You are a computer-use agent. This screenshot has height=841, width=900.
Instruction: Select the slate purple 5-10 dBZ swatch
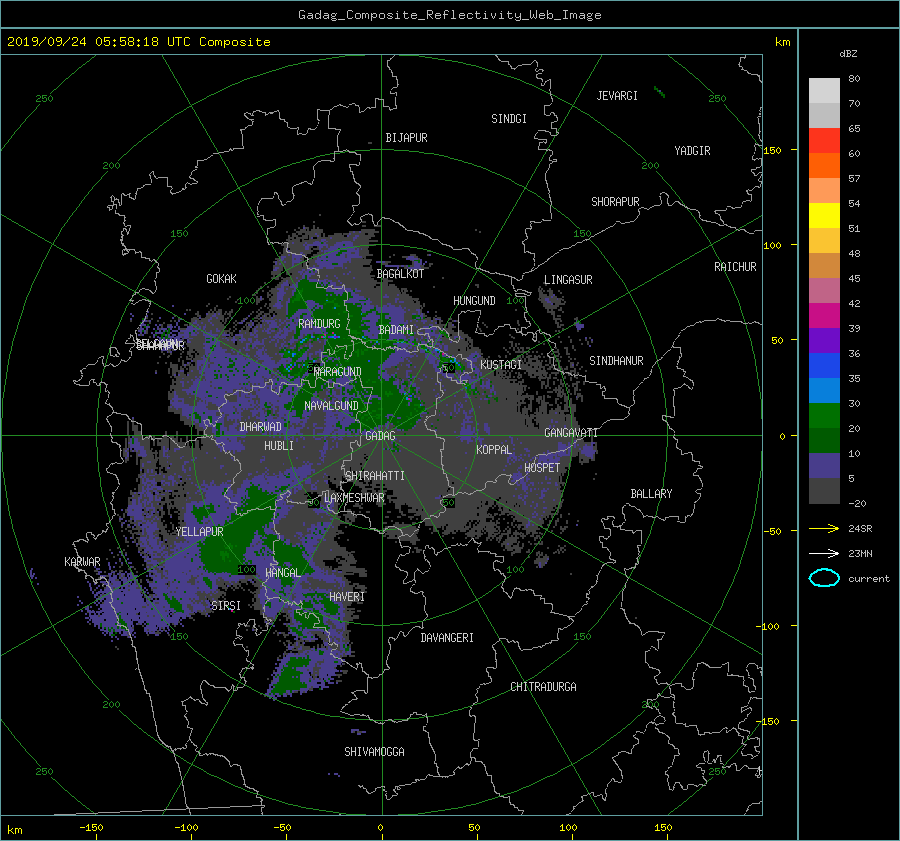pos(824,466)
